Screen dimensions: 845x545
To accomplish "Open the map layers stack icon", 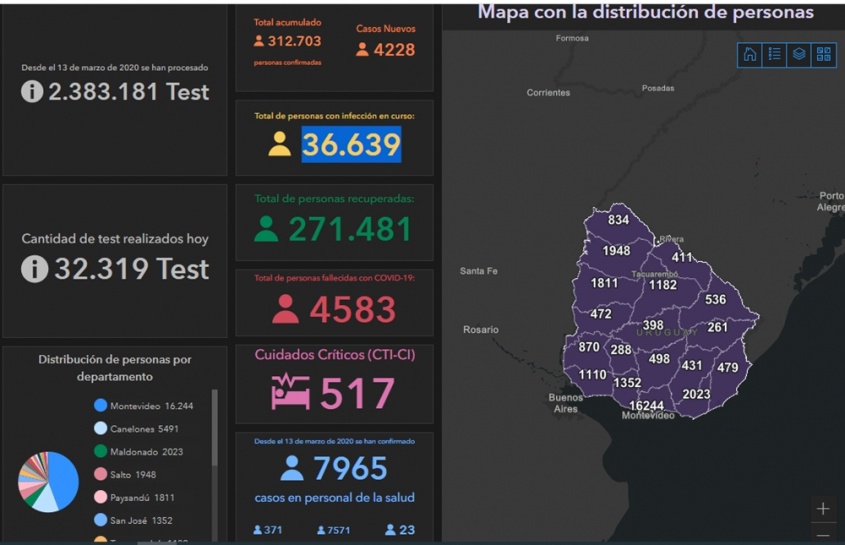I will [x=799, y=55].
